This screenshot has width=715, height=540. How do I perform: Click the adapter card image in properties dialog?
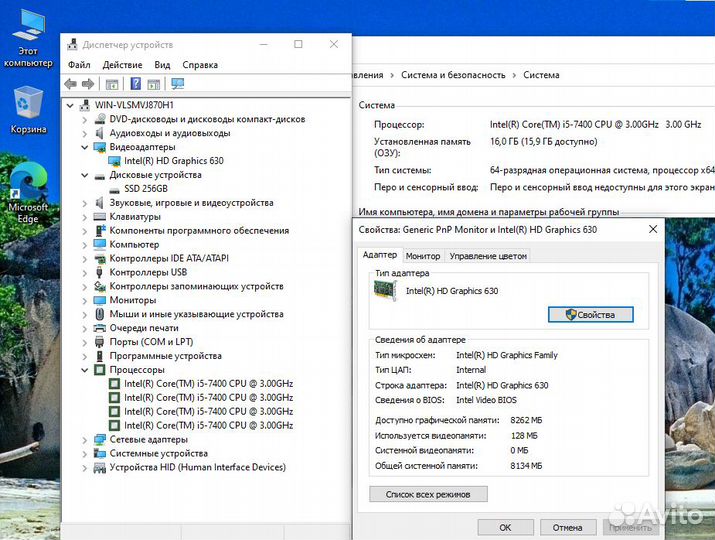(x=385, y=290)
